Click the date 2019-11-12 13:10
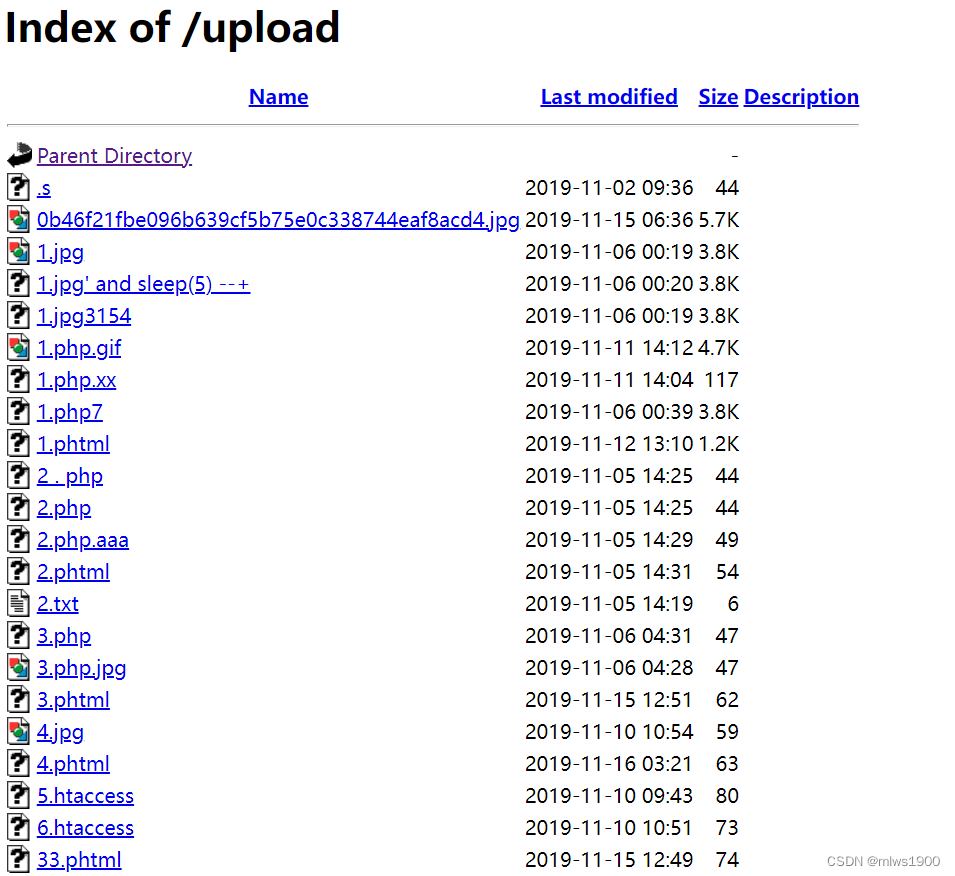Screen dimensions: 955x876 point(609,444)
